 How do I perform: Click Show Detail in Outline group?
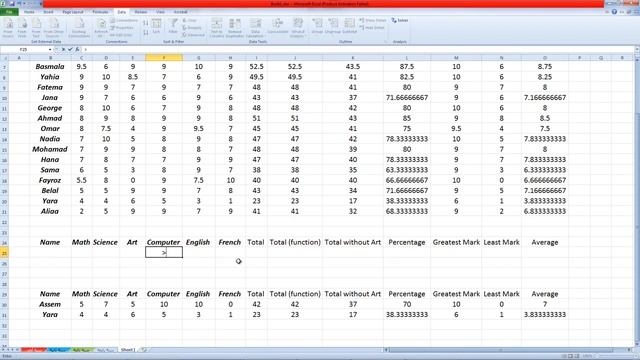click(373, 20)
